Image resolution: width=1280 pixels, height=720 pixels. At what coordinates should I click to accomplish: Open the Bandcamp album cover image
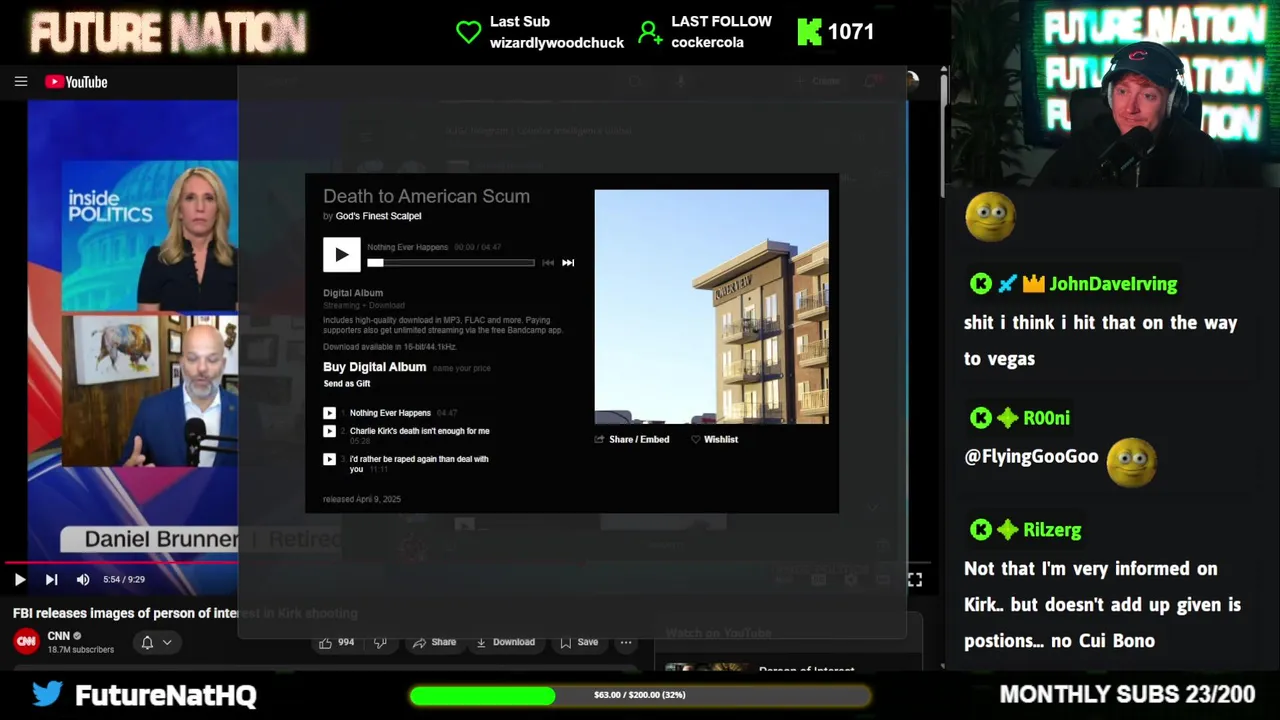click(711, 307)
